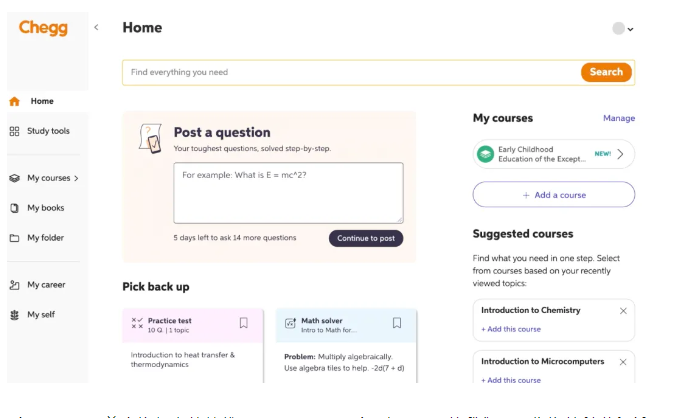Click the My folder folder icon
This screenshot has width=684, height=418.
pos(14,238)
